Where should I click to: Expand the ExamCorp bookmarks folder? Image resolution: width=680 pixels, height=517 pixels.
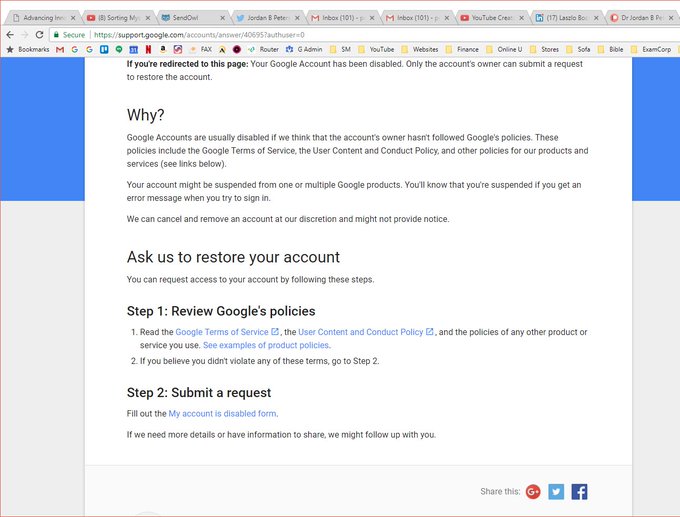651,49
